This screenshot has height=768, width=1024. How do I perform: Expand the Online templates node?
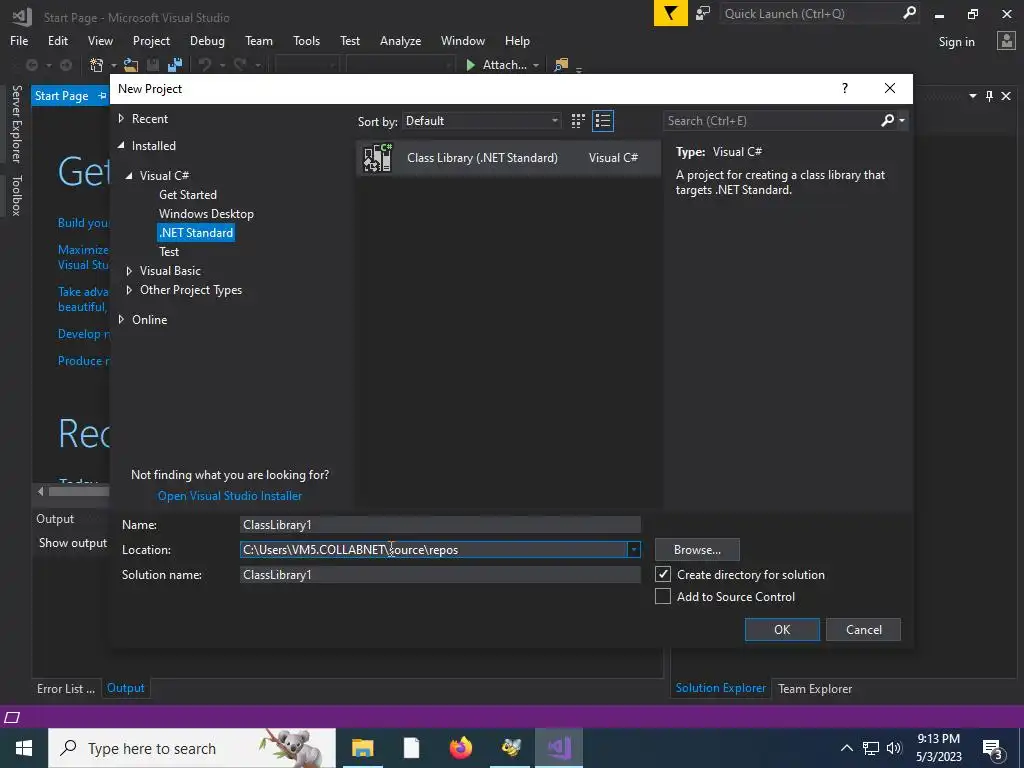tap(121, 319)
